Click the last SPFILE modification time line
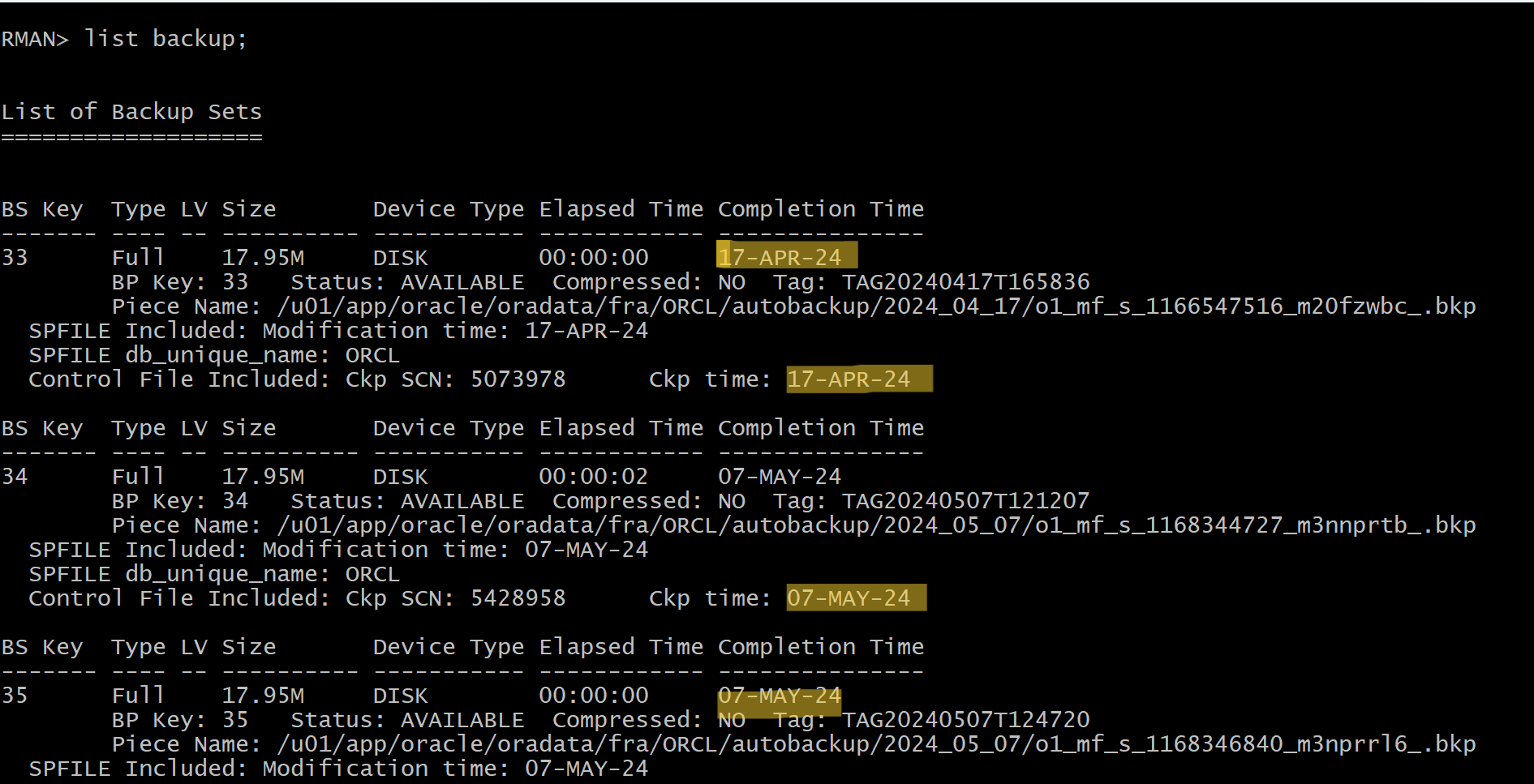 pyautogui.click(x=339, y=769)
